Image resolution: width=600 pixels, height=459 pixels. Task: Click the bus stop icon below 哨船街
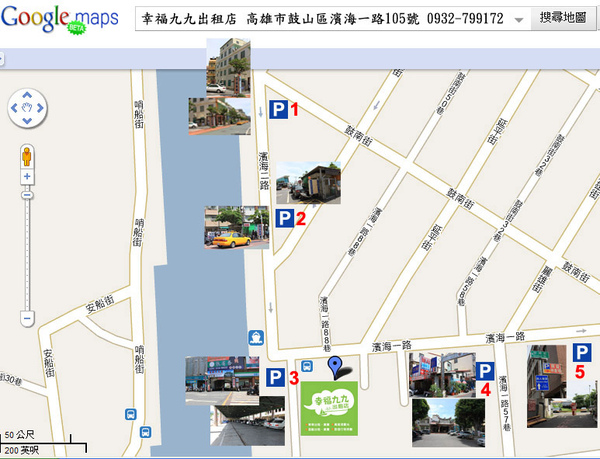coord(130,414)
